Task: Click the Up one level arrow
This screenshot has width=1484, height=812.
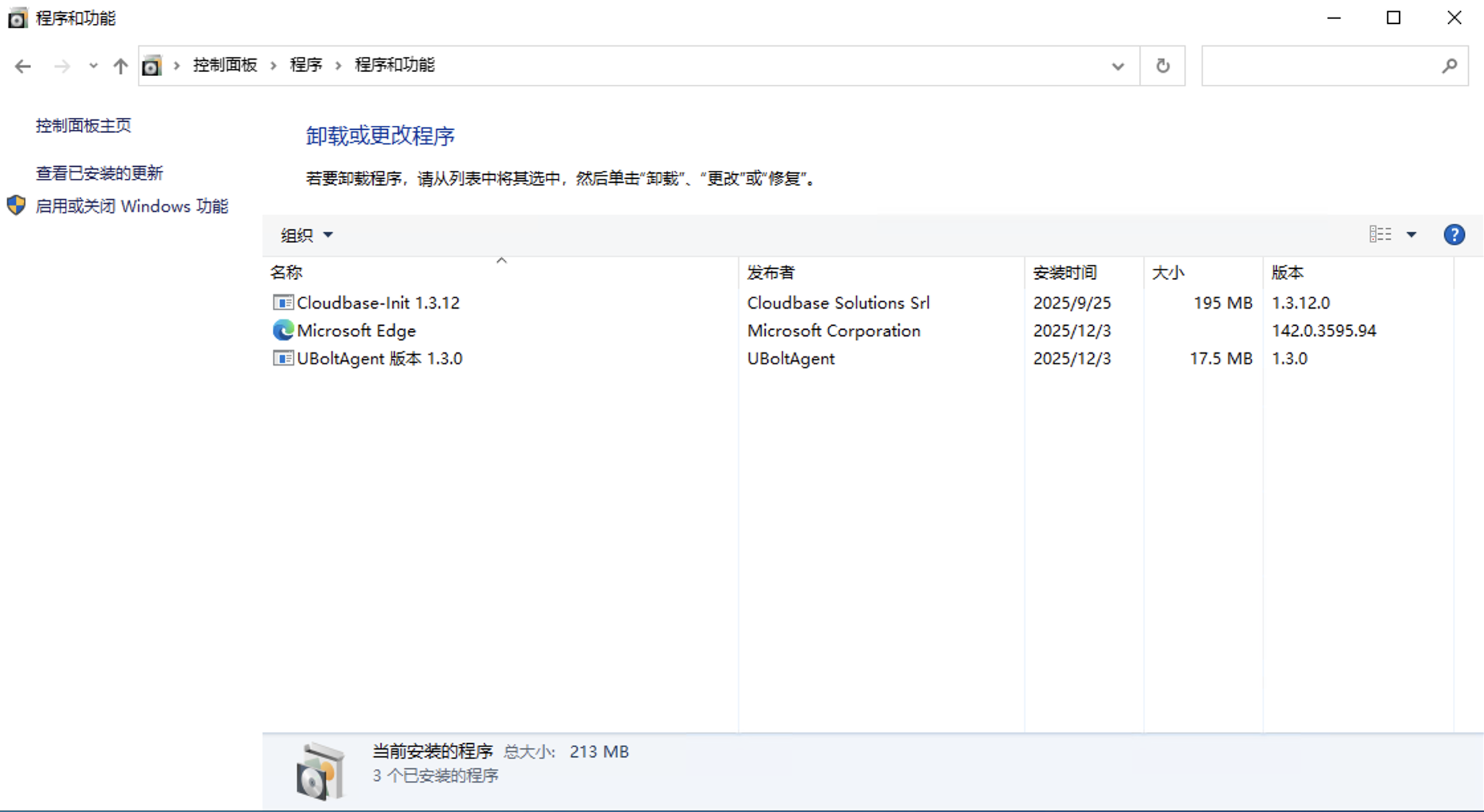Action: tap(120, 66)
